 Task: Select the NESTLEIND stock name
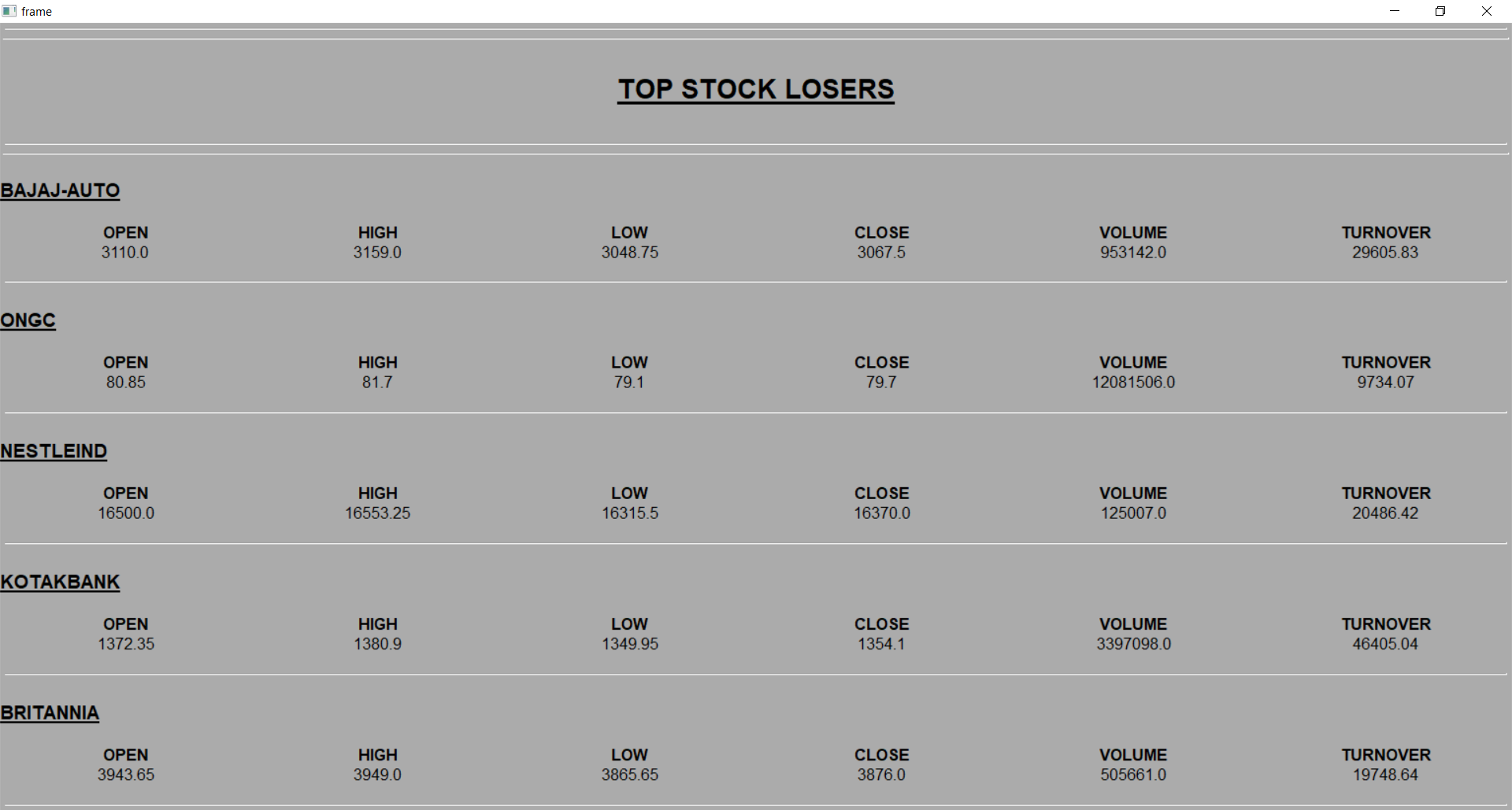click(54, 450)
